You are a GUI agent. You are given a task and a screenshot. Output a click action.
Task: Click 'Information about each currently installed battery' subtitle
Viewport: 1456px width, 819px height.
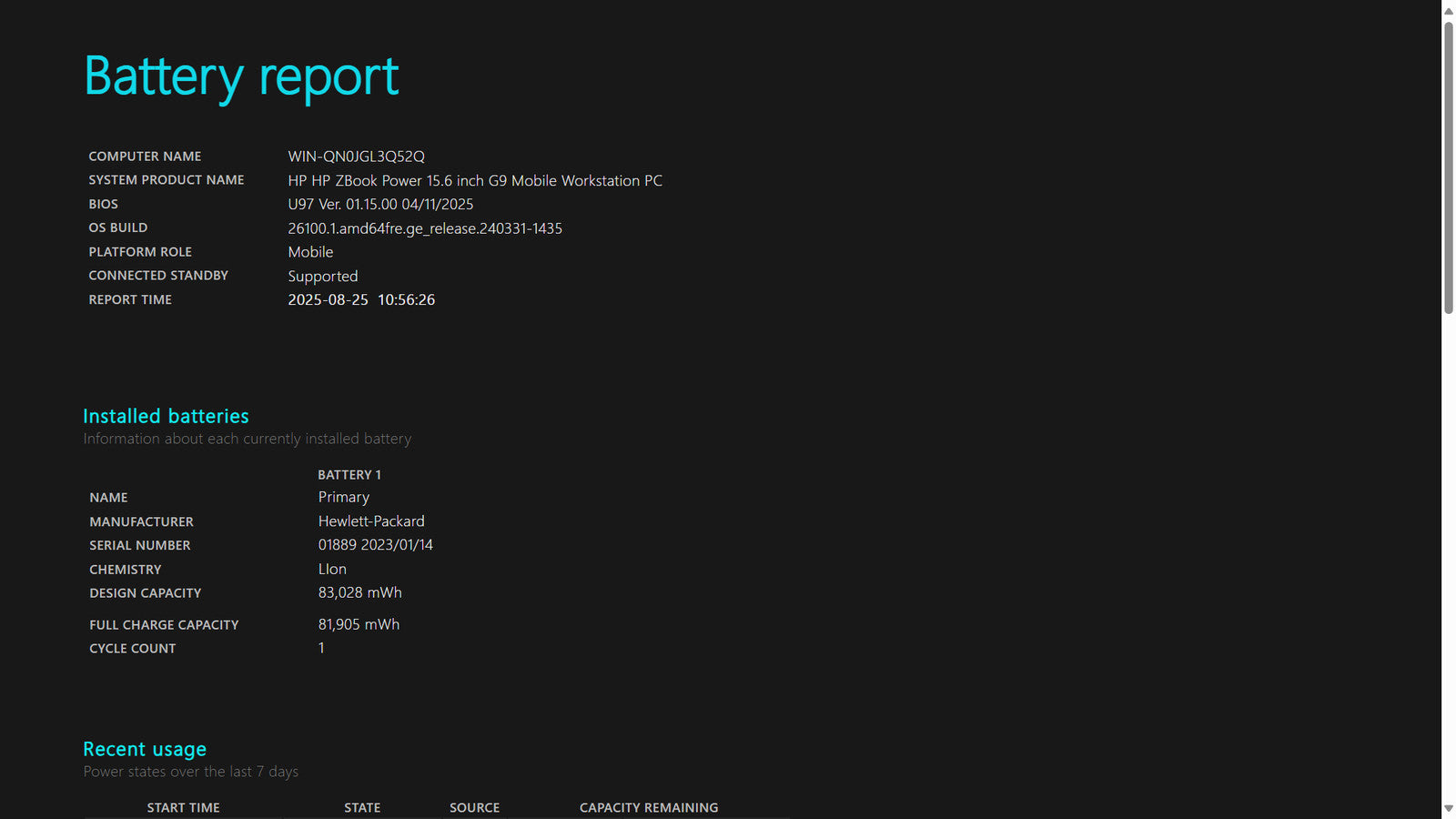tap(248, 439)
